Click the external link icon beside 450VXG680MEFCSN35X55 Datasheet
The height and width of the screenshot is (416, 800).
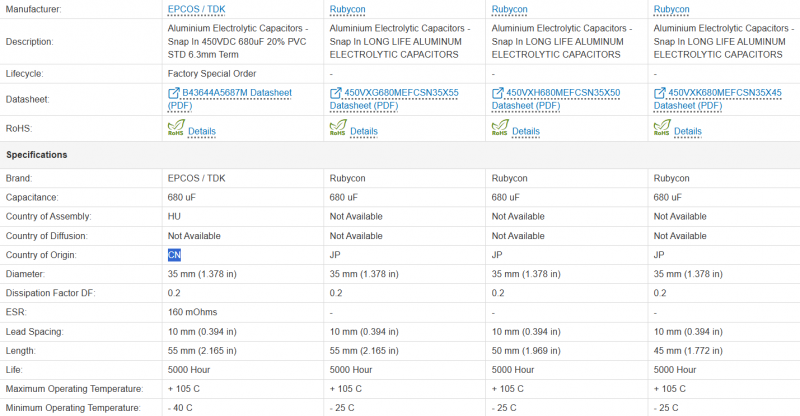pos(336,92)
